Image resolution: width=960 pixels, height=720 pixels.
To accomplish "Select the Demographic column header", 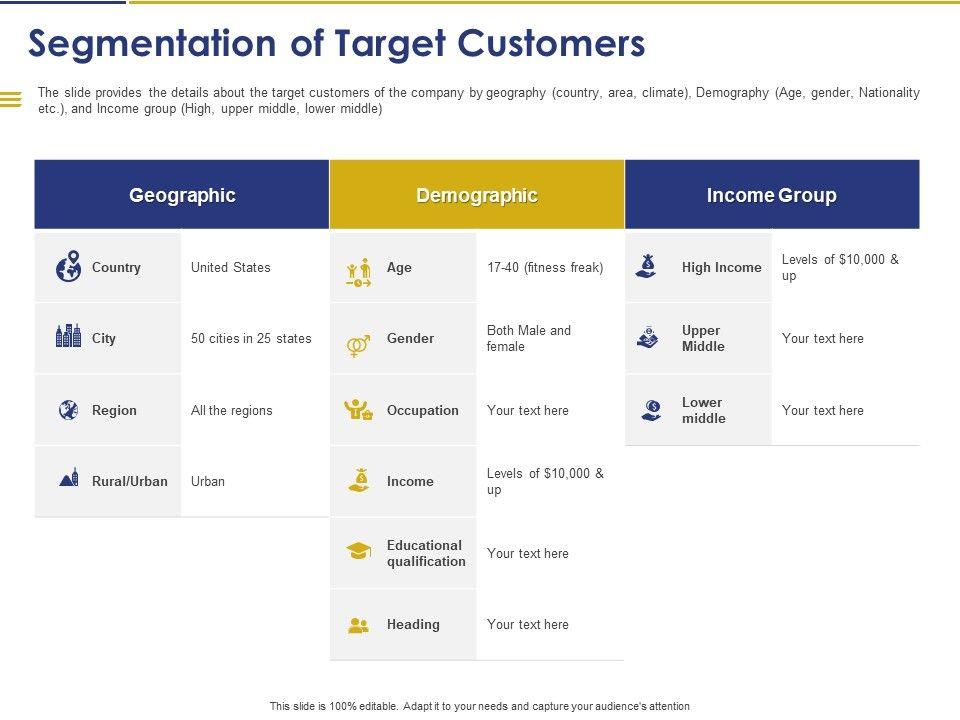I will (x=477, y=195).
